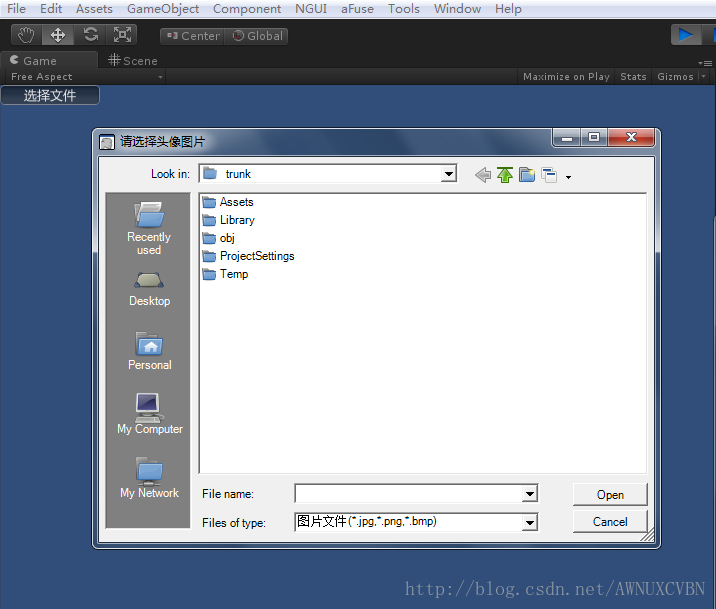The image size is (716, 609).
Task: Select the obj folder
Action: tap(219, 238)
